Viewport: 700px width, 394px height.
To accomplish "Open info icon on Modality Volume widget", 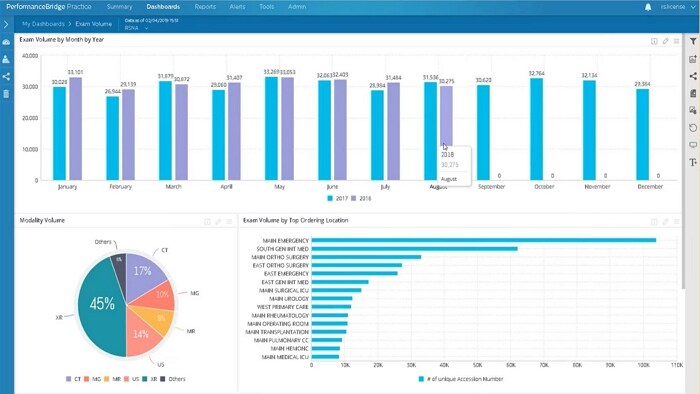I will tap(207, 221).
